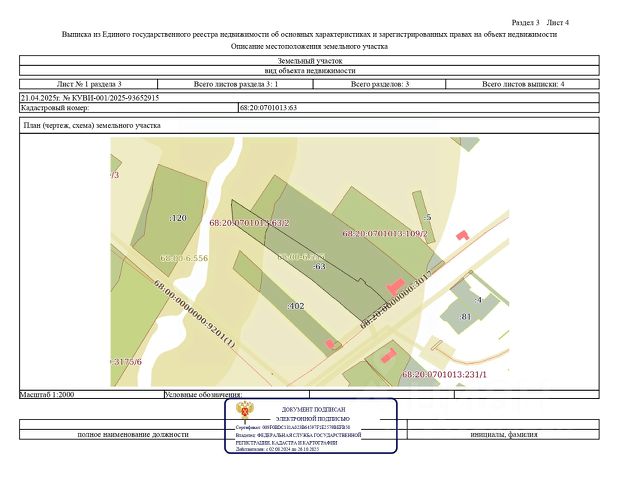Click the 'Действителен:' validity dates line

pyautogui.click(x=277, y=449)
